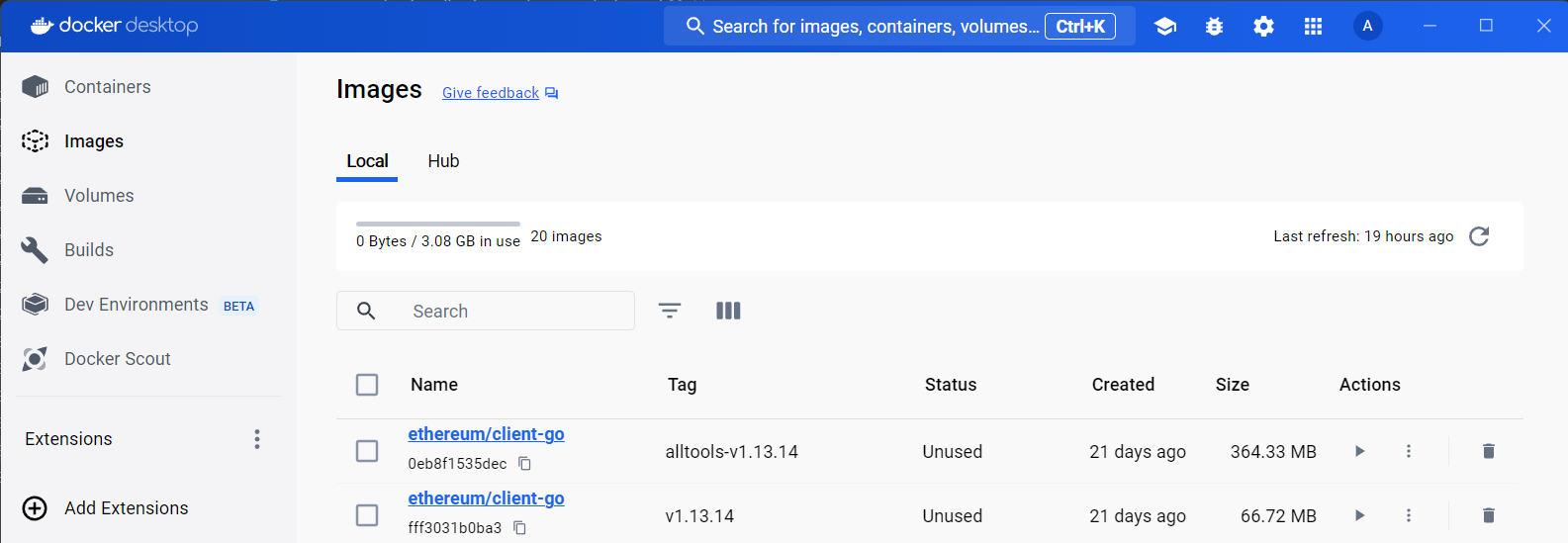Image resolution: width=1568 pixels, height=543 pixels.
Task: Open ethereum/client-go link for alltools-v1.13.14
Action: (x=487, y=434)
